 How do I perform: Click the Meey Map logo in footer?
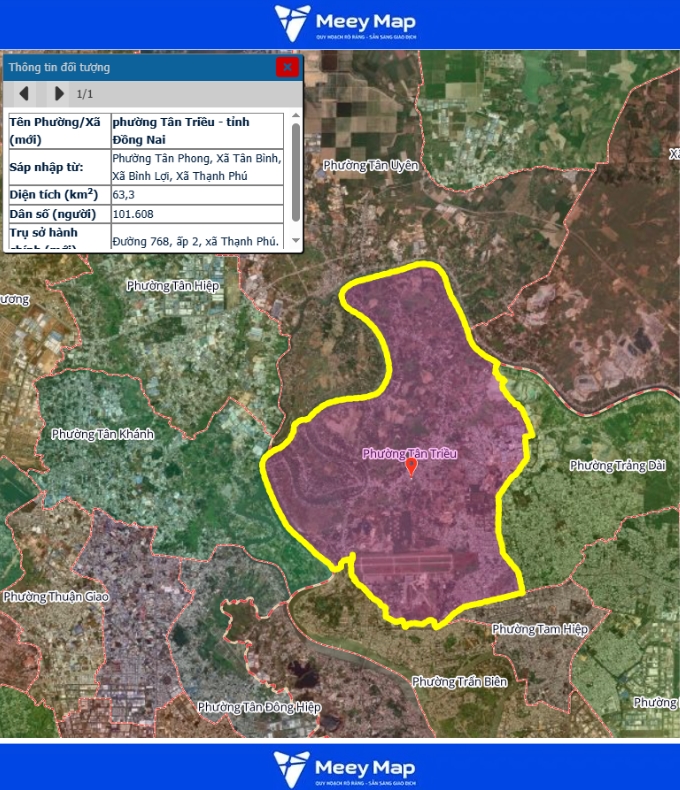tap(344, 767)
